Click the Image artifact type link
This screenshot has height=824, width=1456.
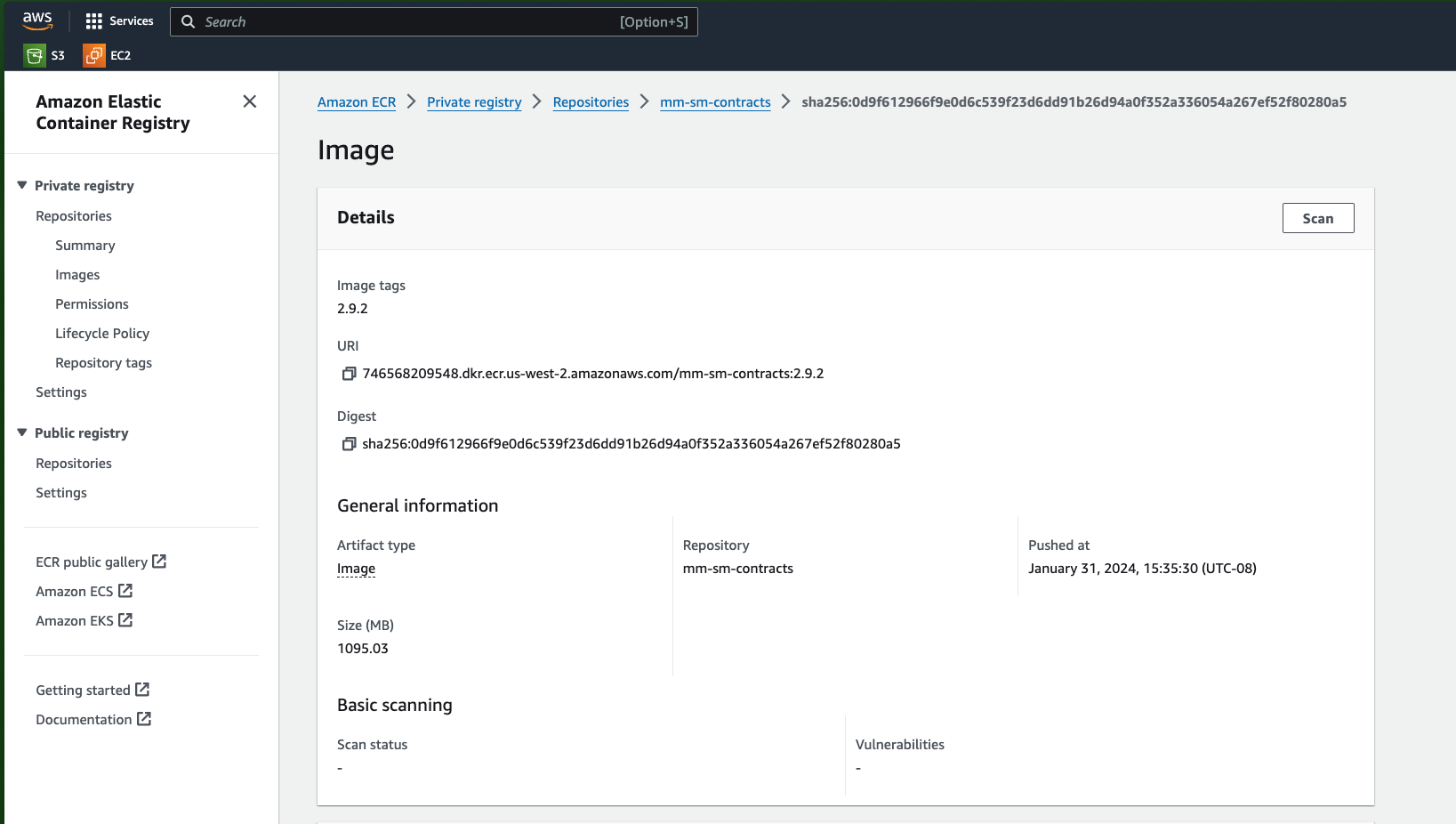click(x=356, y=569)
